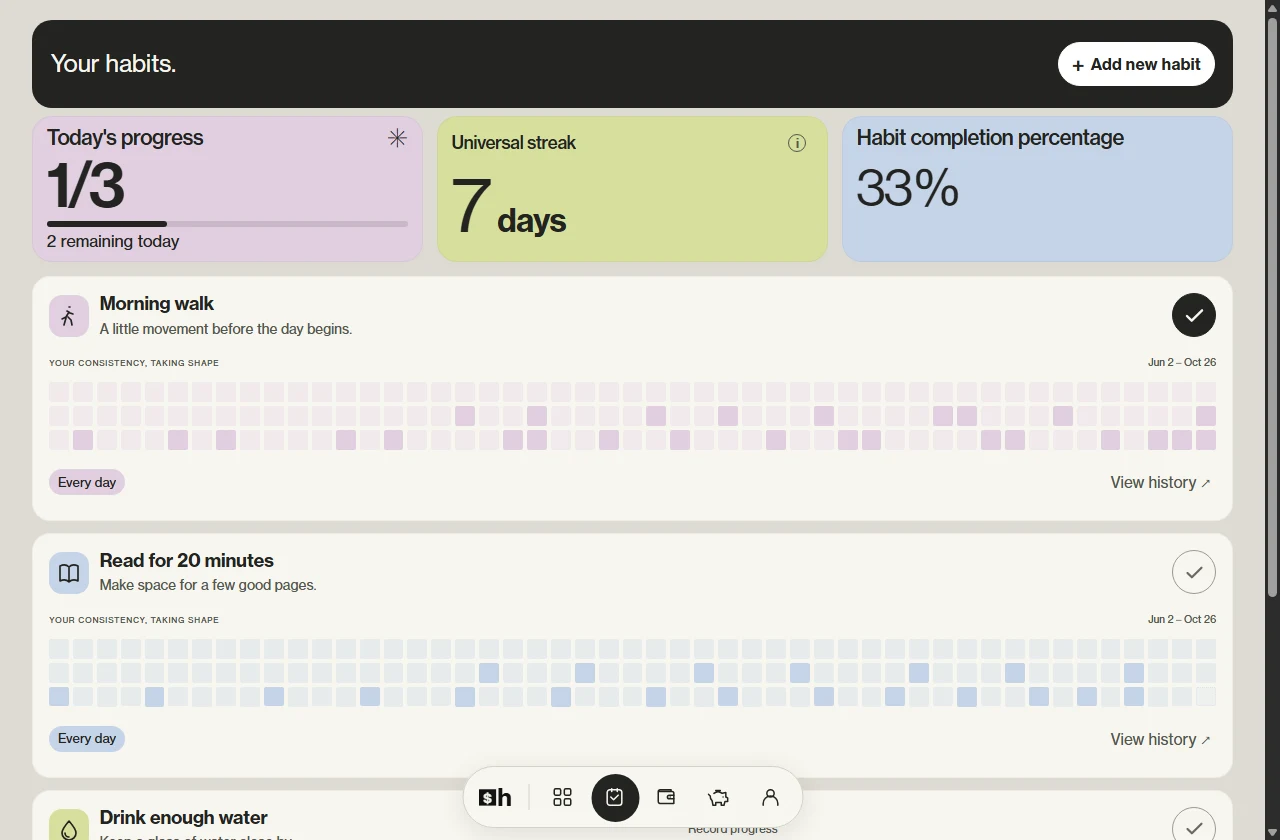1280x840 pixels.
Task: Open the wallet icon in bottom nav
Action: coord(666,797)
